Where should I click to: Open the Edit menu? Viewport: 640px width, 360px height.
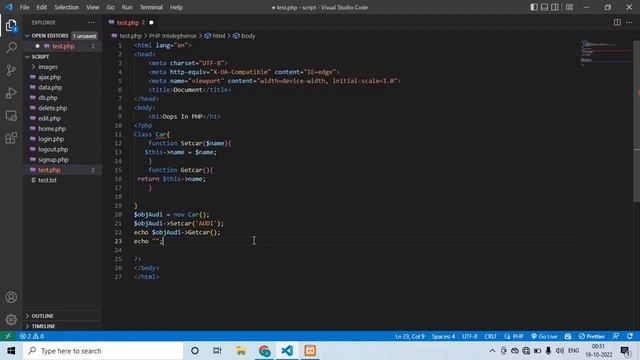click(x=42, y=7)
